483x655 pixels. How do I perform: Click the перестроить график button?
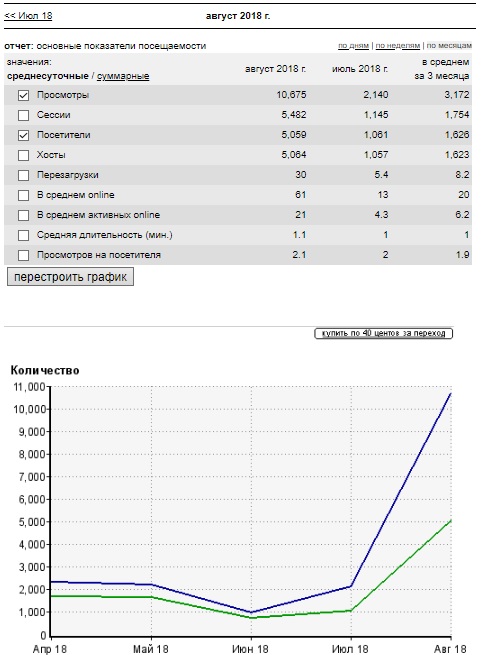[x=70, y=277]
